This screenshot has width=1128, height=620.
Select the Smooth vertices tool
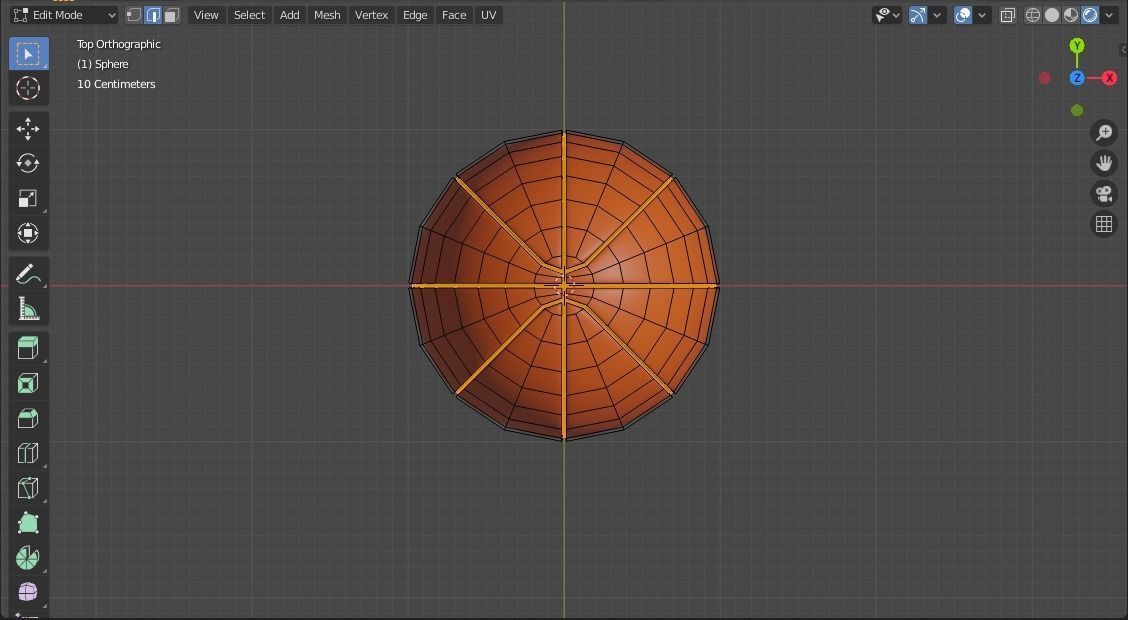click(x=28, y=592)
